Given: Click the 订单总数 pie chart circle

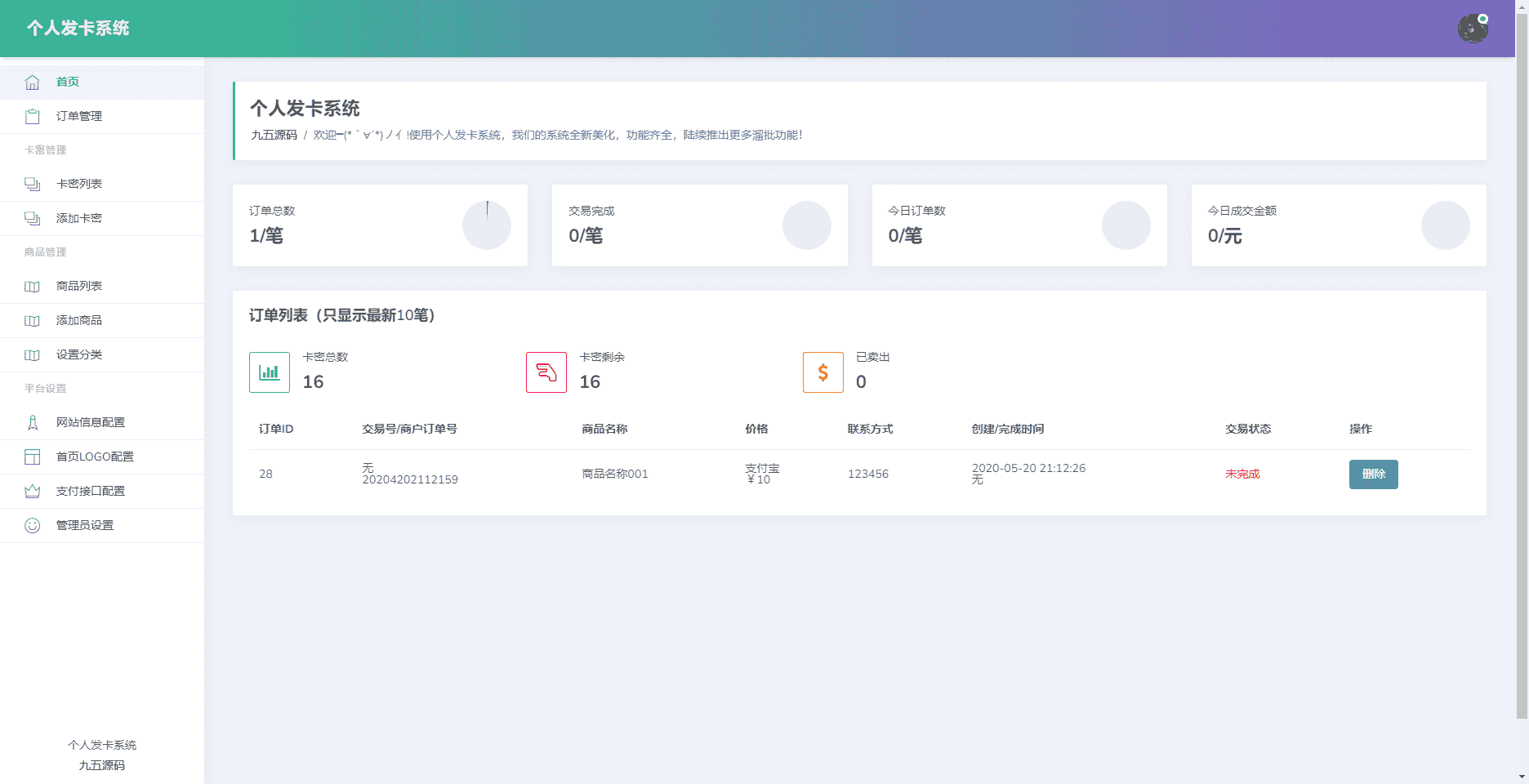Looking at the screenshot, I should (x=487, y=225).
